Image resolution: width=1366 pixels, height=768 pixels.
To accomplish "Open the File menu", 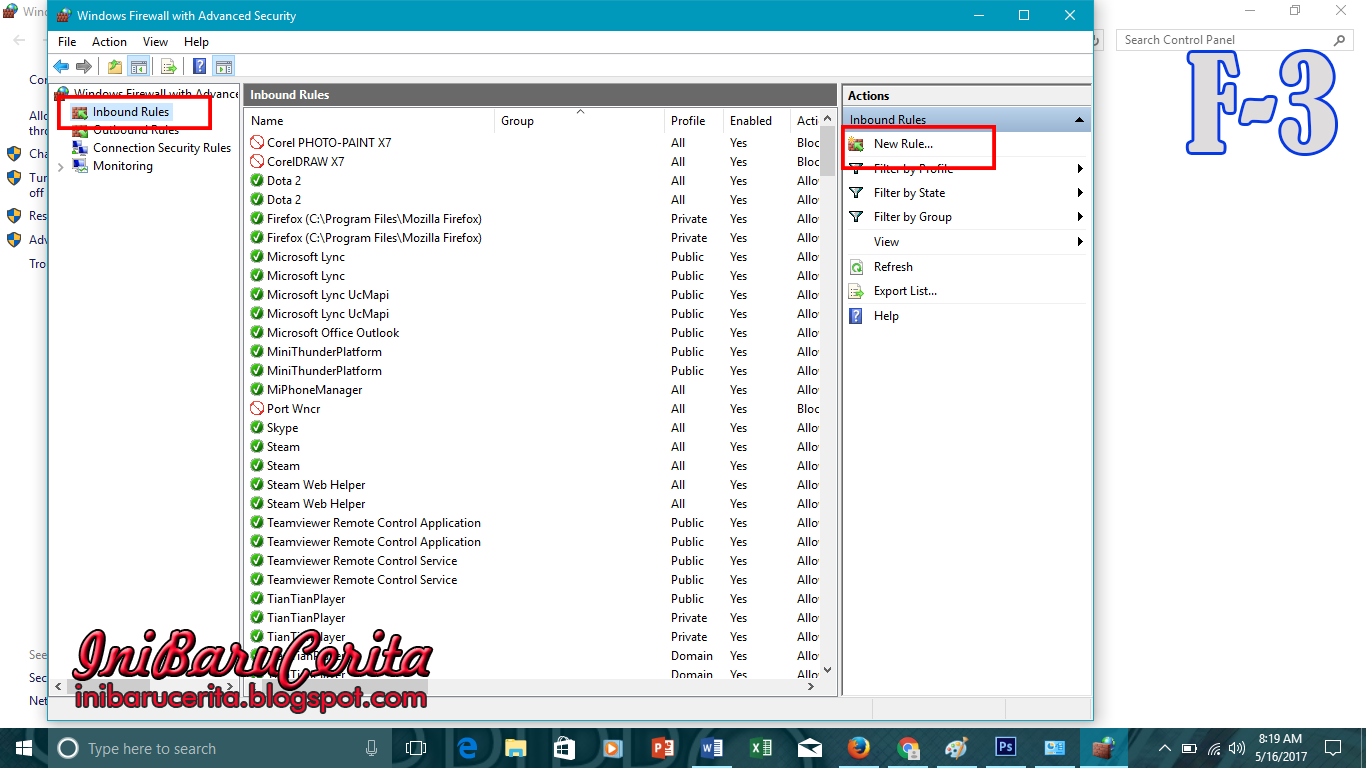I will click(67, 42).
